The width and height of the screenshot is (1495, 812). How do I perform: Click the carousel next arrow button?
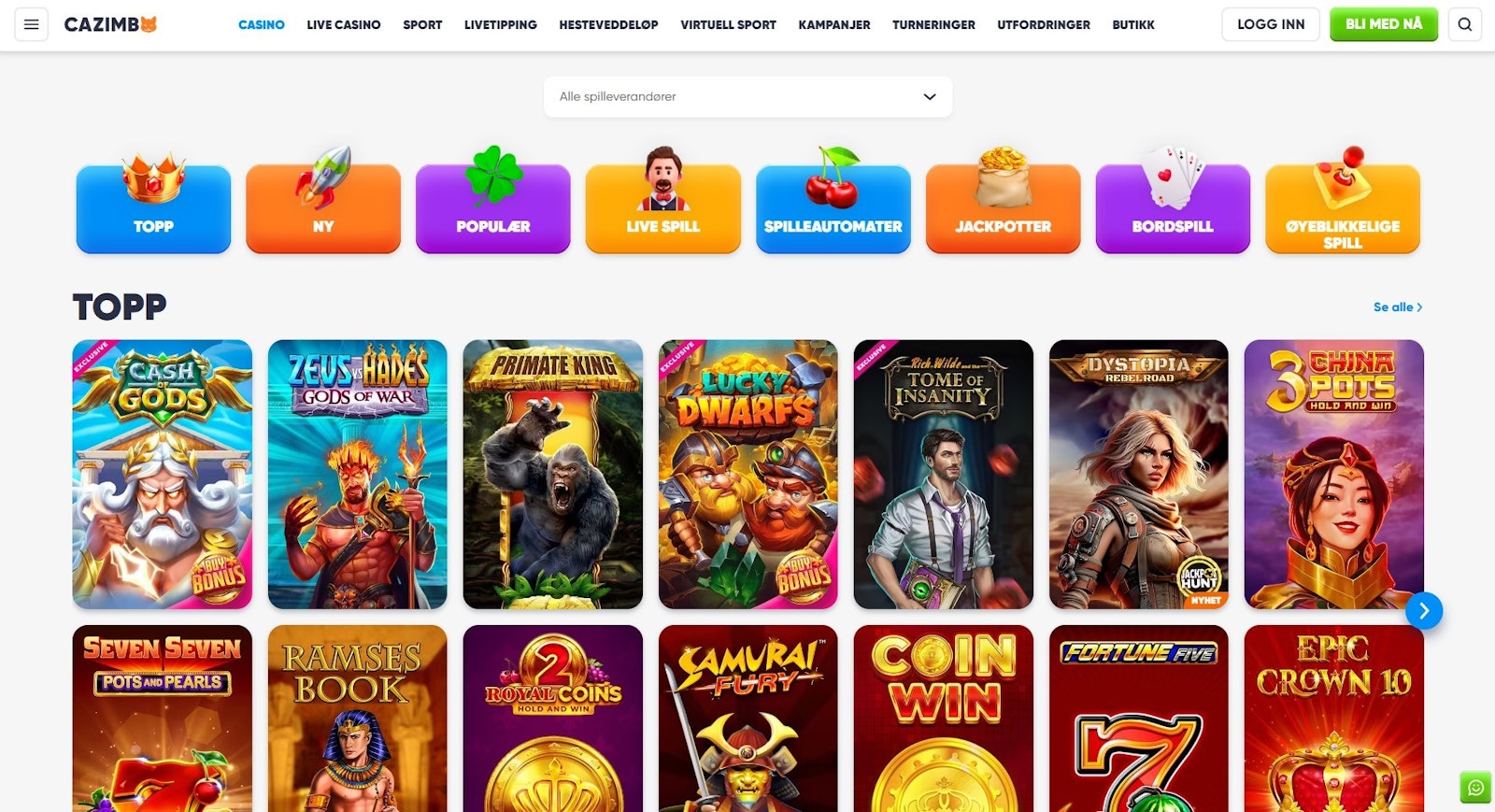coord(1424,611)
